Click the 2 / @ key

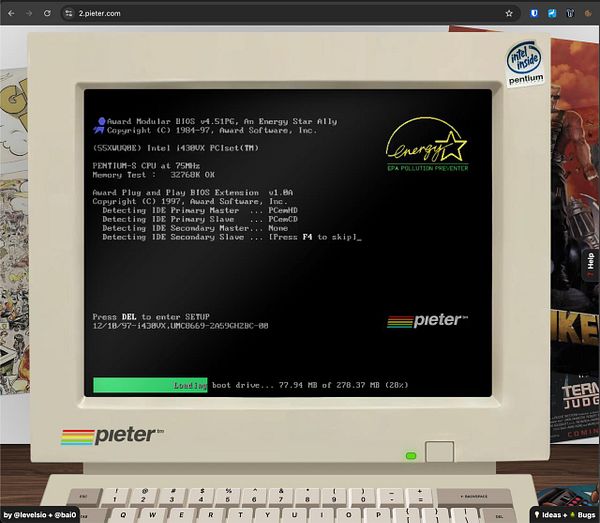144,496
